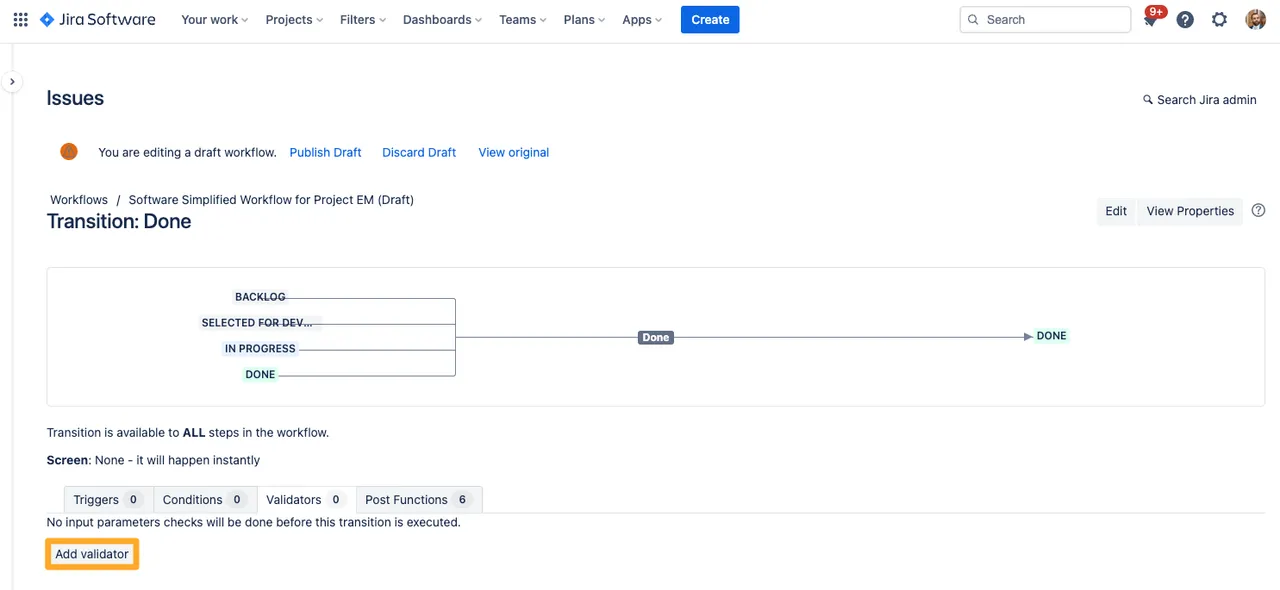Image resolution: width=1280 pixels, height=590 pixels.
Task: Open the settings gear icon
Action: point(1219,19)
